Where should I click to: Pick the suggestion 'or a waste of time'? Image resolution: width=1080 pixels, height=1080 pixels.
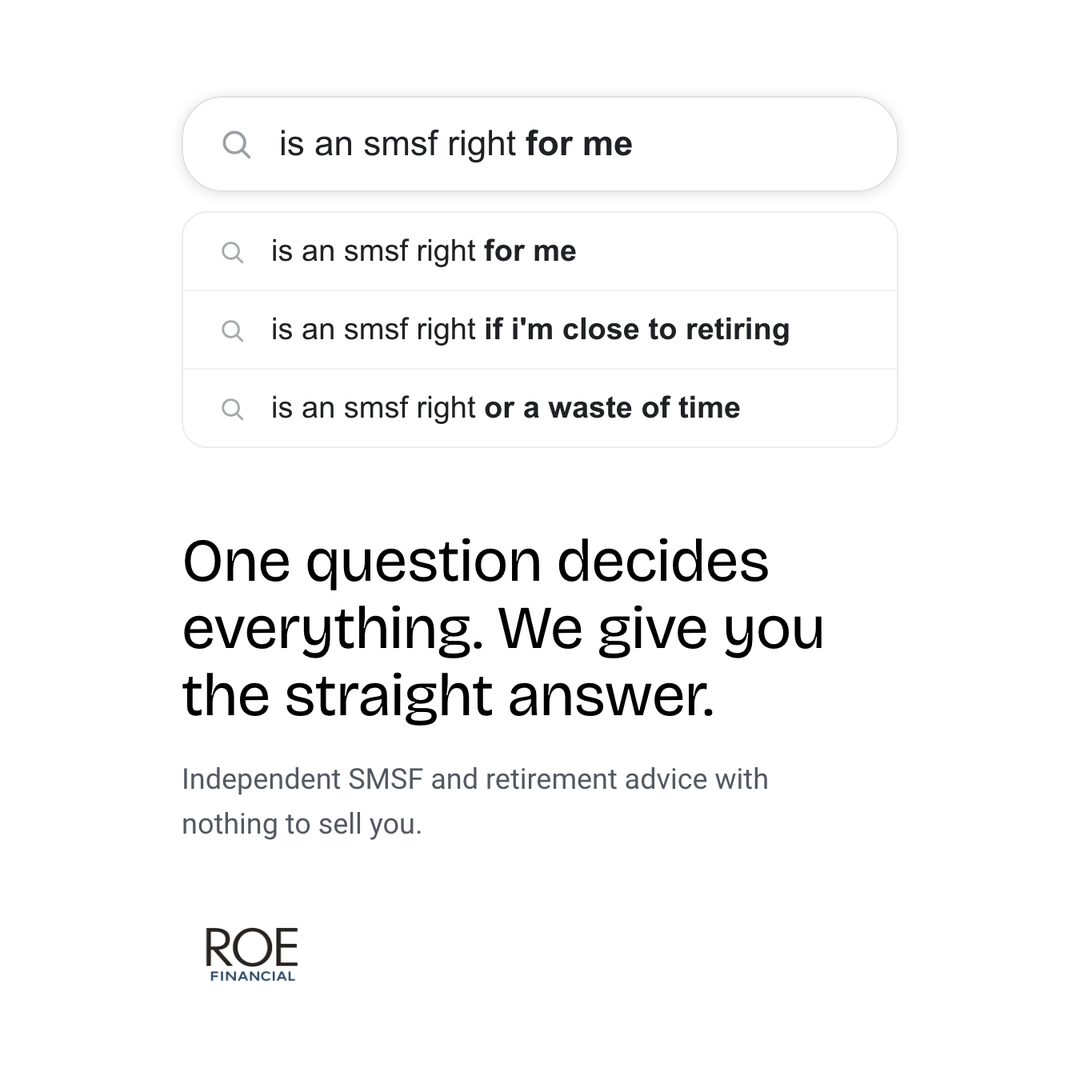[x=540, y=408]
